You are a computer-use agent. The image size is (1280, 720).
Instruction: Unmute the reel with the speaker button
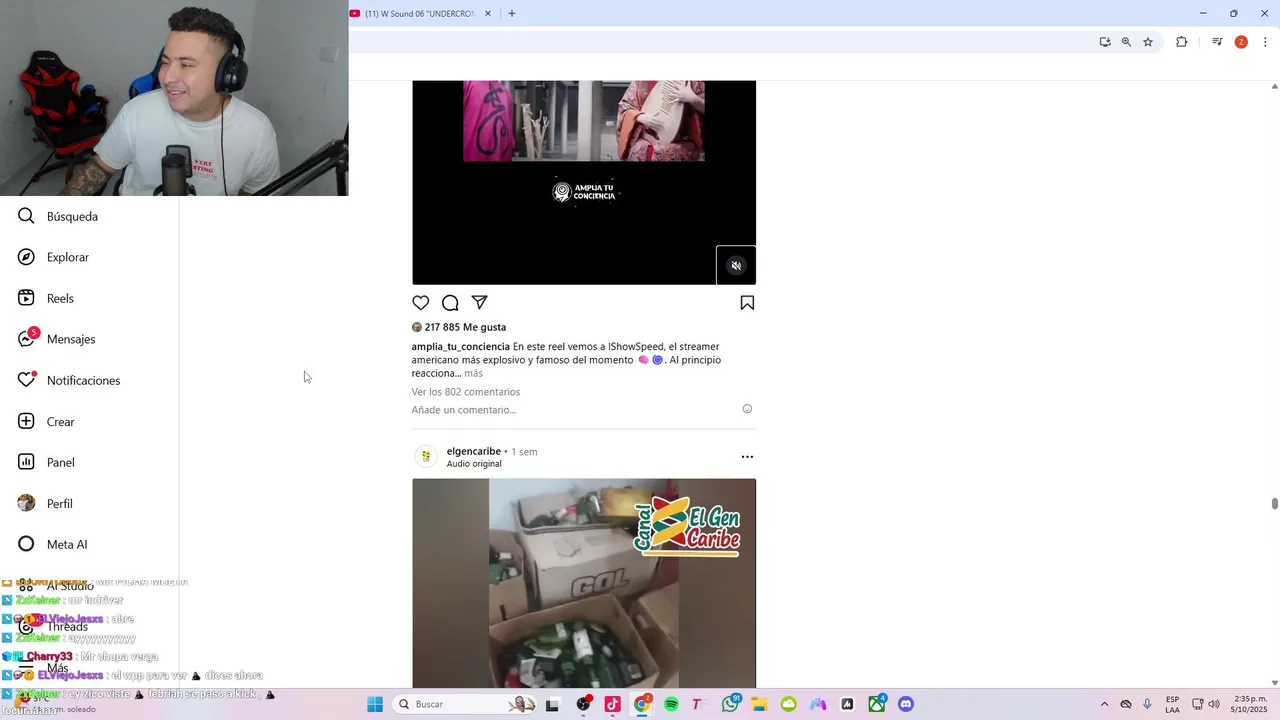click(x=736, y=266)
